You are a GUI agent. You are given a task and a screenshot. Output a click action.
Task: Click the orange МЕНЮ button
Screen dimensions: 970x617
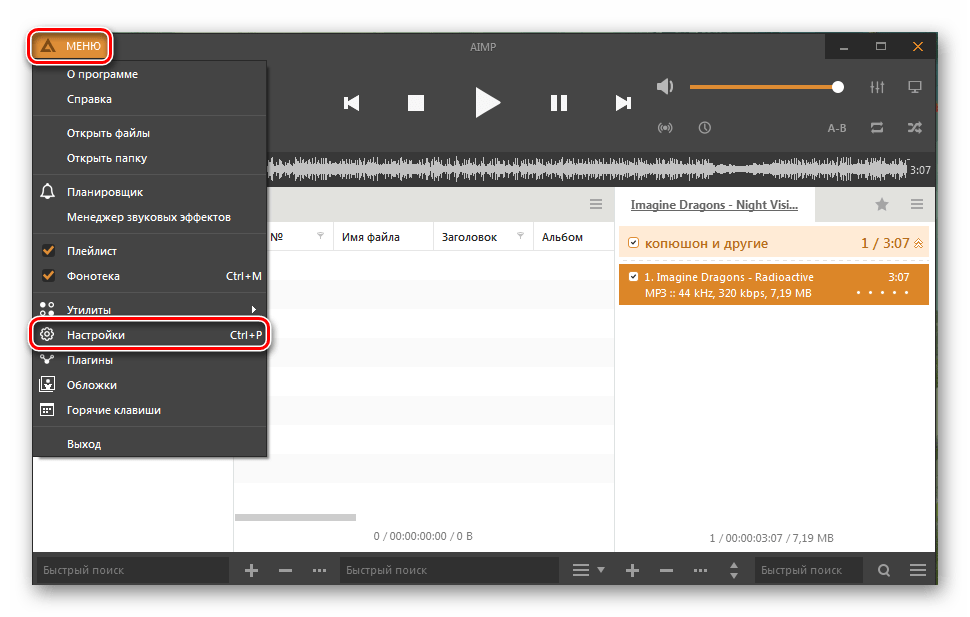(70, 46)
